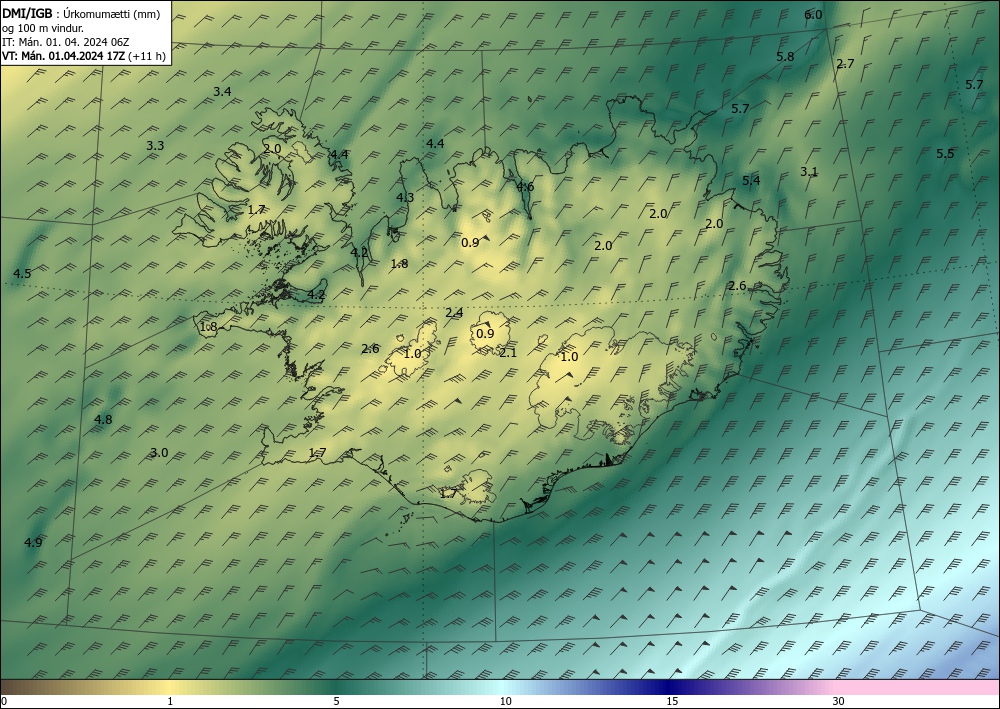The width and height of the screenshot is (1000, 709).
Task: Click the "3.0" value on the map
Action: (x=159, y=453)
